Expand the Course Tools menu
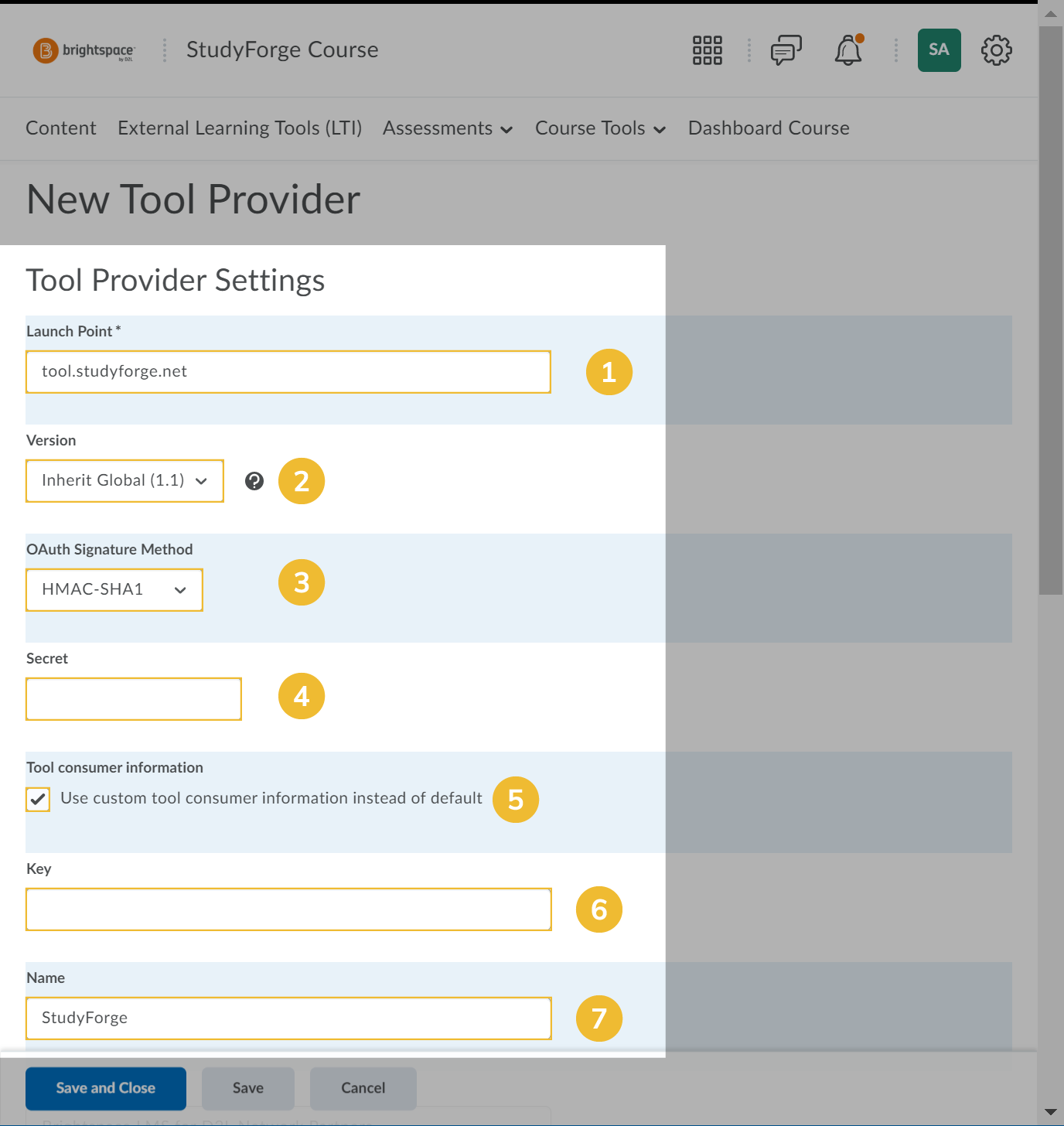Viewport: 1064px width, 1126px height. coord(600,128)
